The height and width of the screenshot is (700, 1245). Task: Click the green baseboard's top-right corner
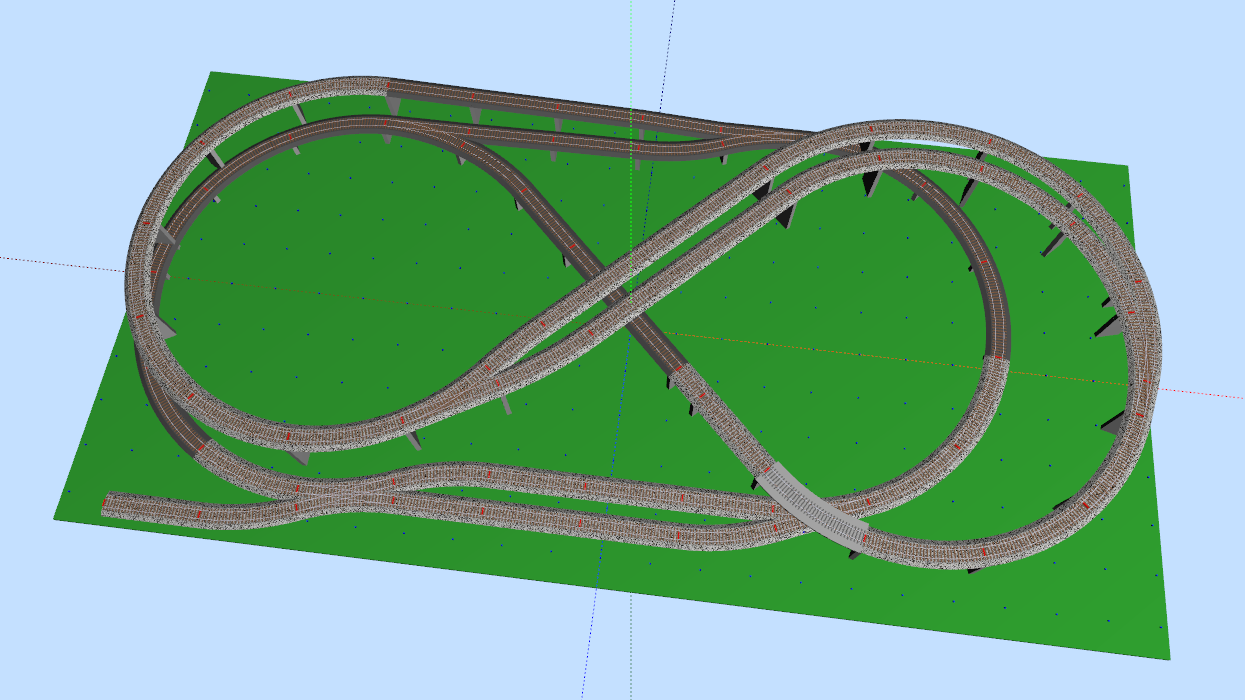coord(1127,167)
